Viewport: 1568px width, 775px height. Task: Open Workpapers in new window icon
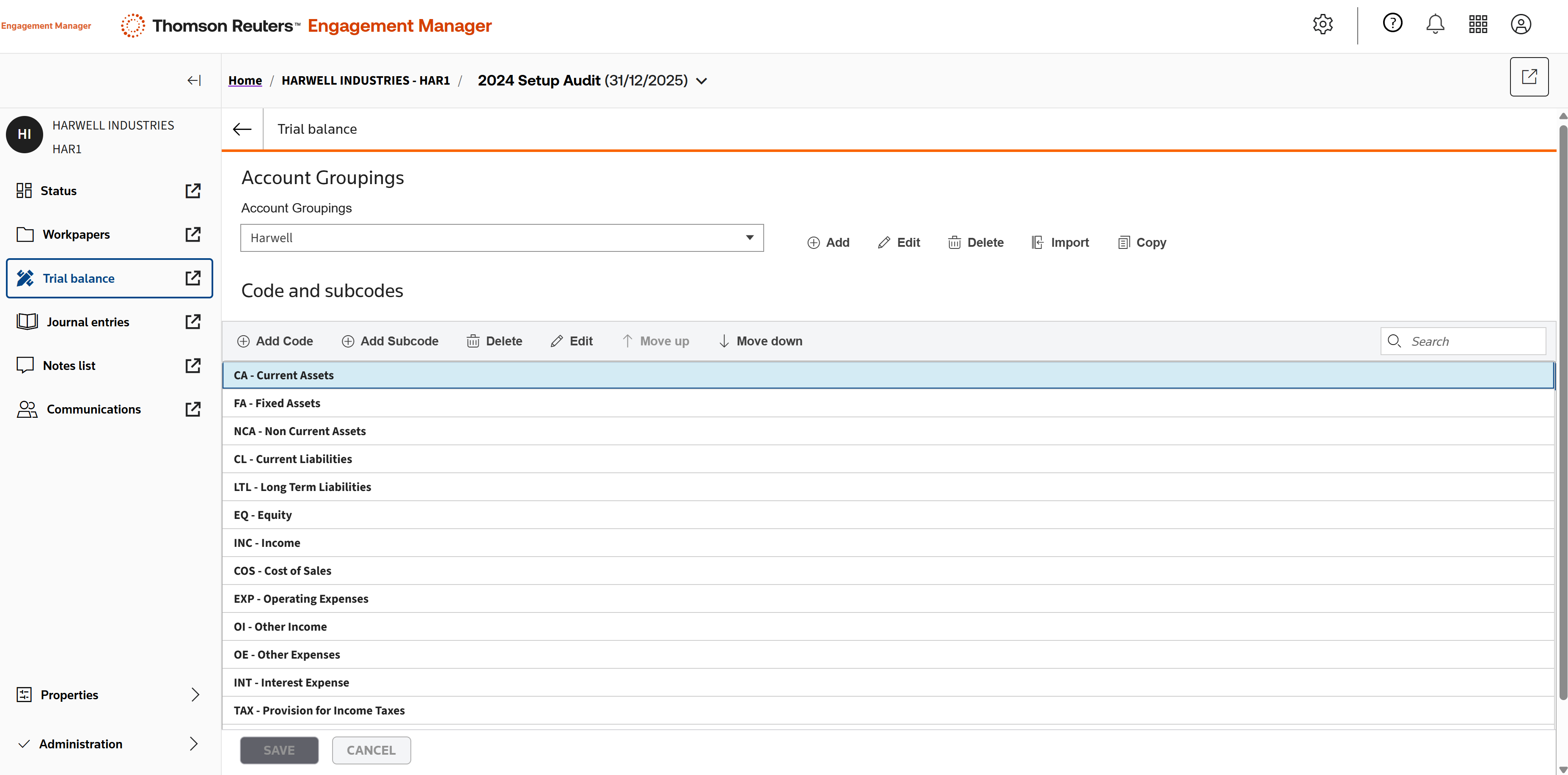point(193,234)
